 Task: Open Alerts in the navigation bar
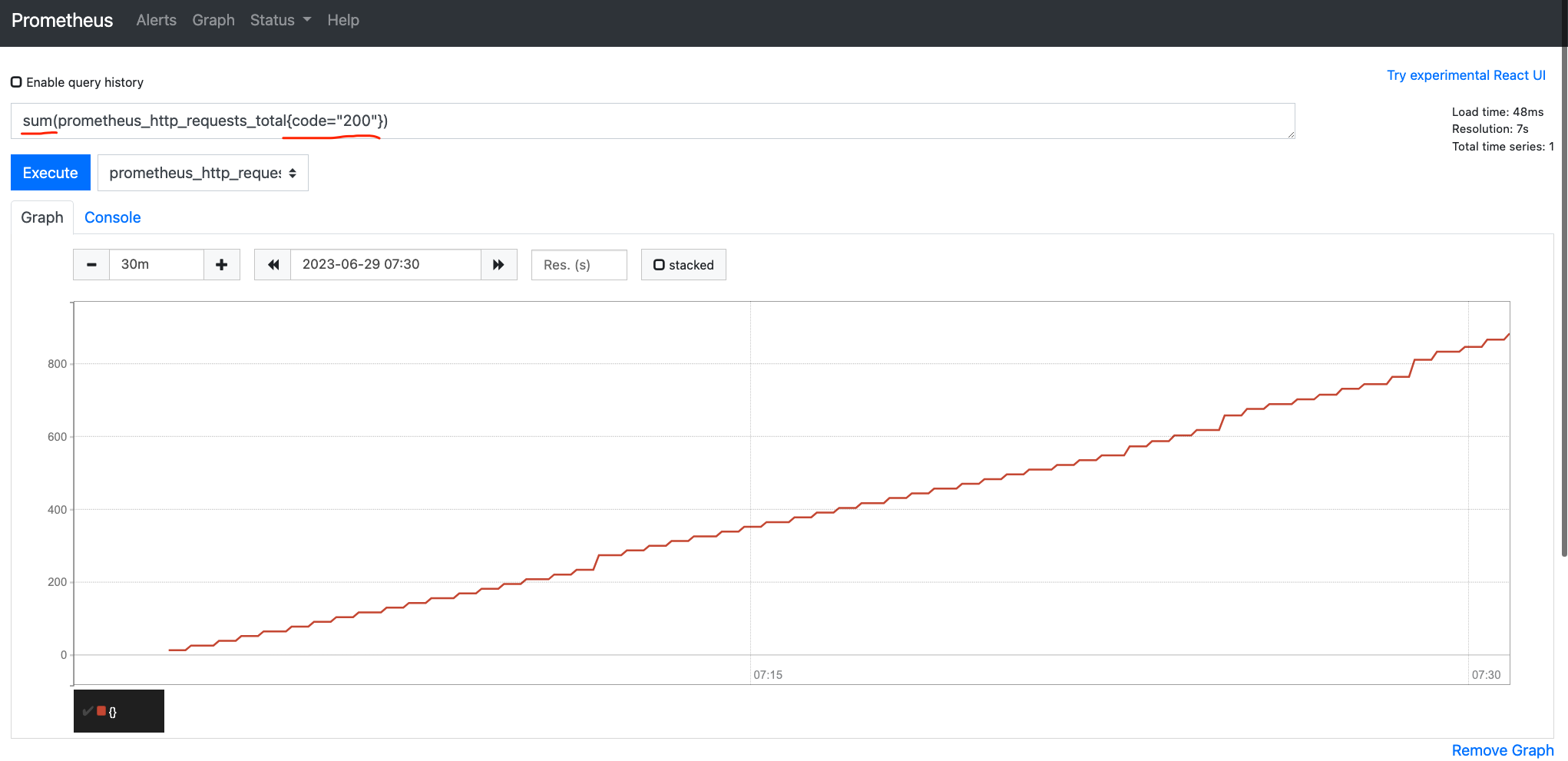point(156,21)
